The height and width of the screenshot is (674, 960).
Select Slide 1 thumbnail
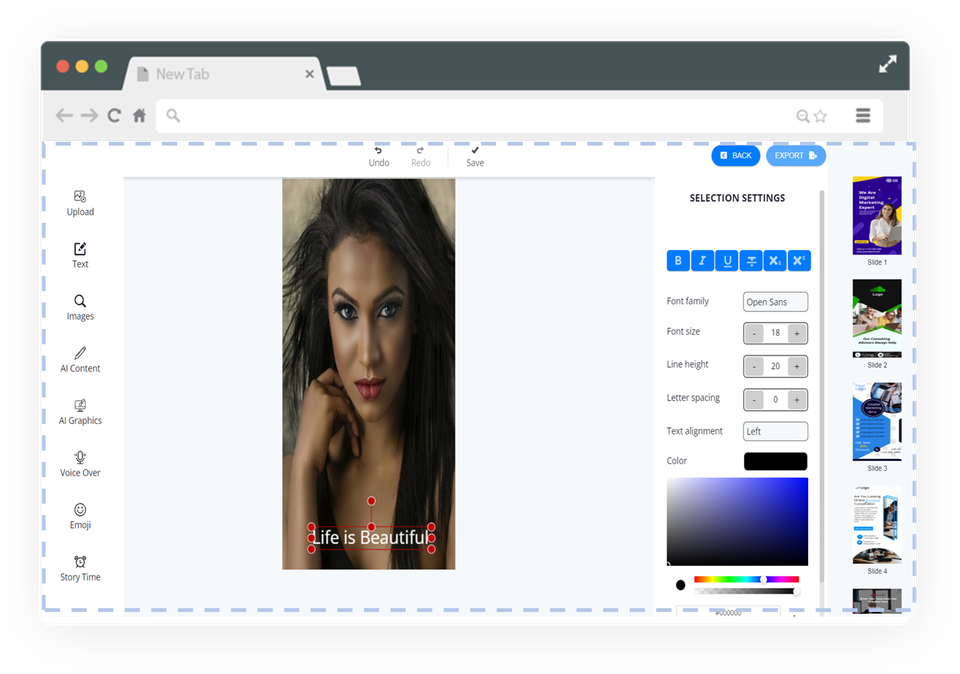tap(877, 215)
